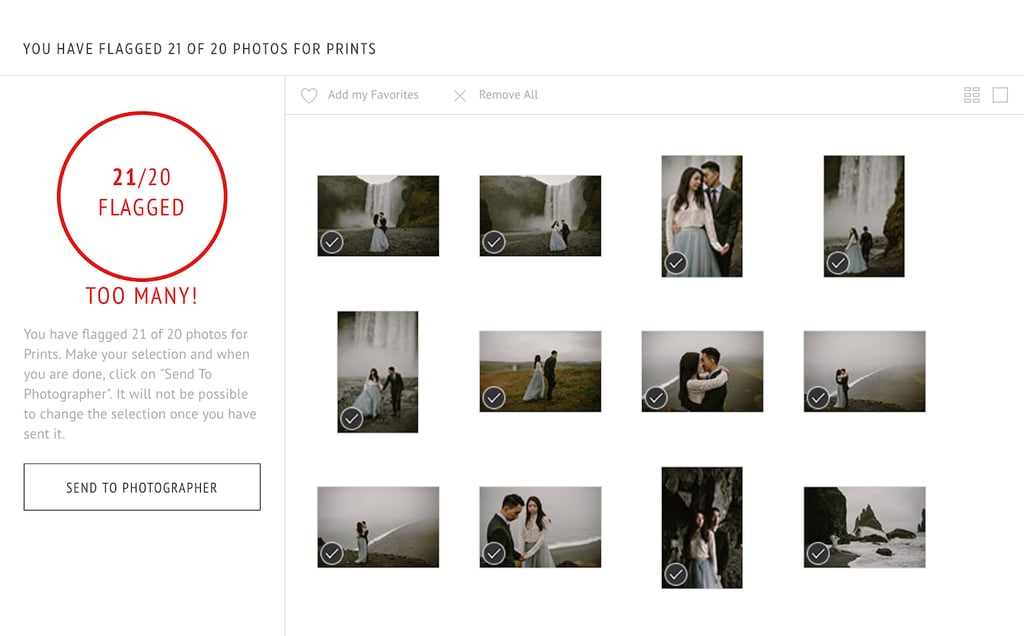Open the couple holding hands by the shore
The width and height of the screenshot is (1024, 636).
tap(540, 527)
